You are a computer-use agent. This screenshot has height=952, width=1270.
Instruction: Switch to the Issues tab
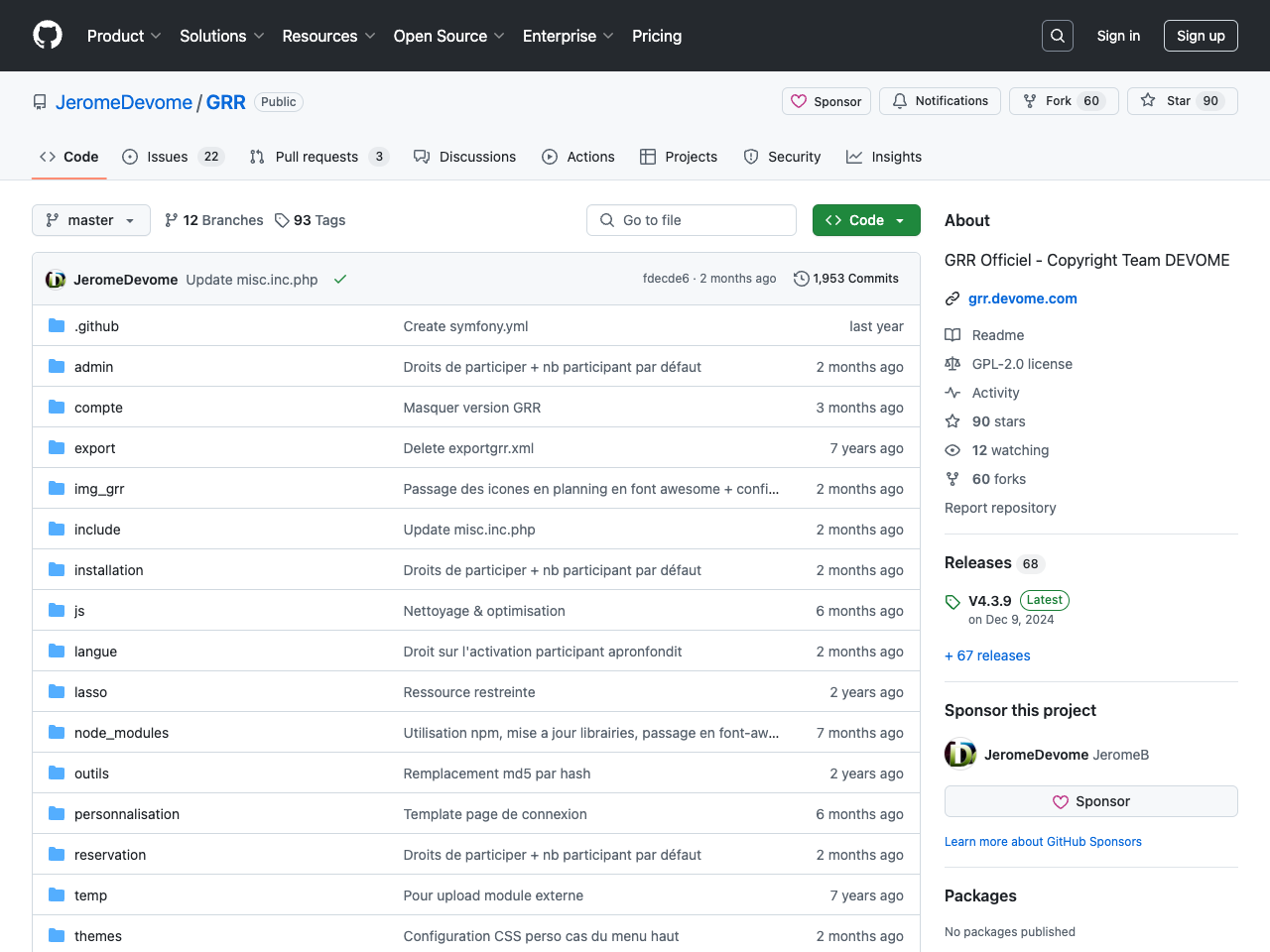[174, 157]
